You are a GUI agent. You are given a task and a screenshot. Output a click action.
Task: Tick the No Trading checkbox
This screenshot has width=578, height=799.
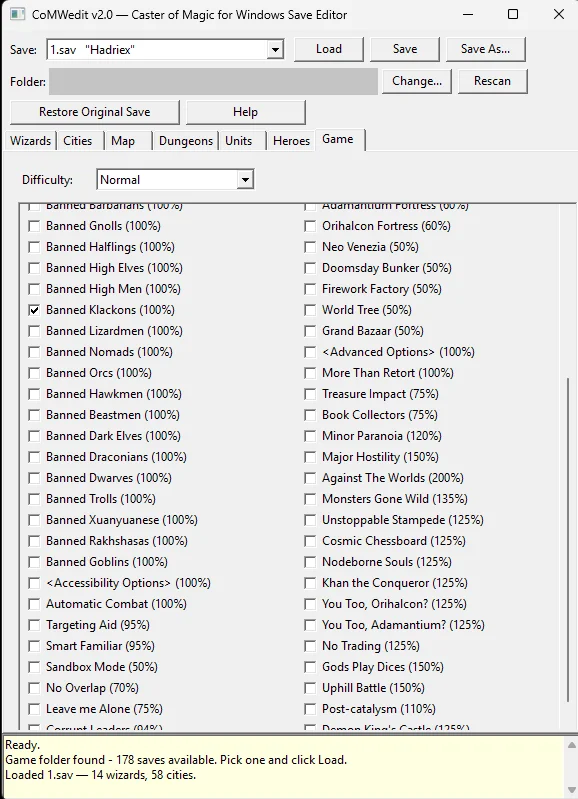point(310,646)
